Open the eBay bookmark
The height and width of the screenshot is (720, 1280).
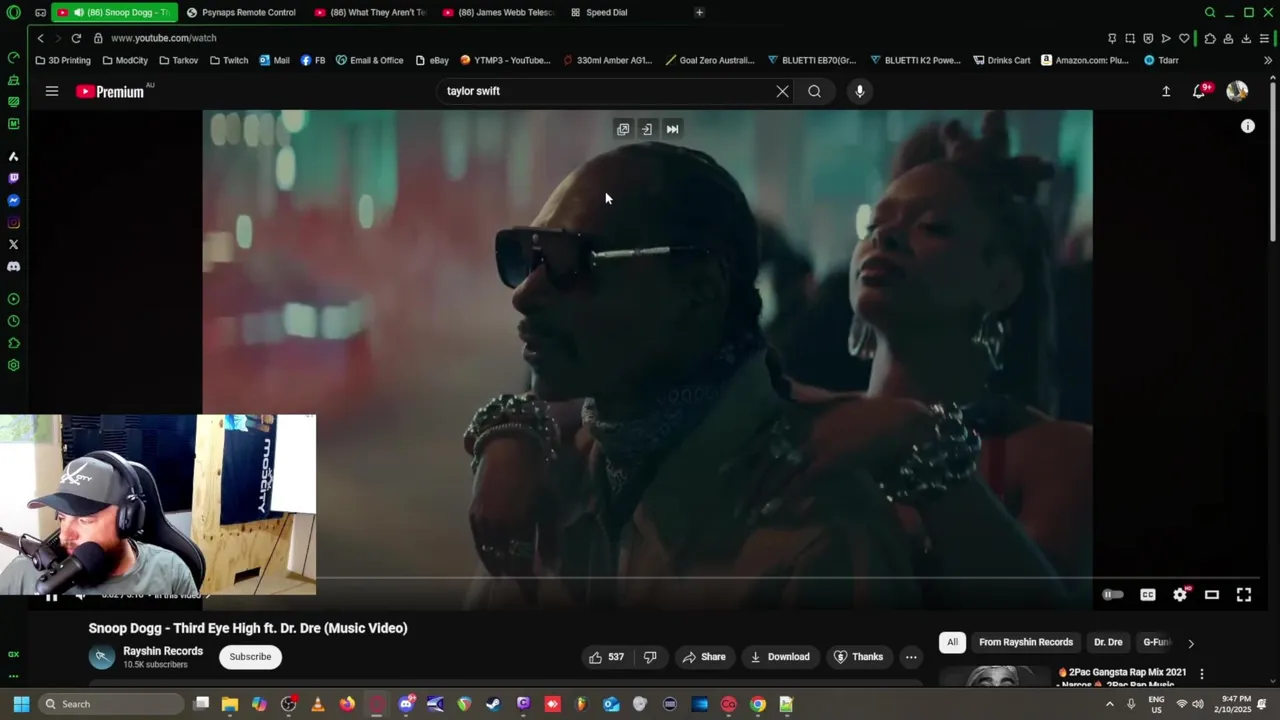coord(432,60)
